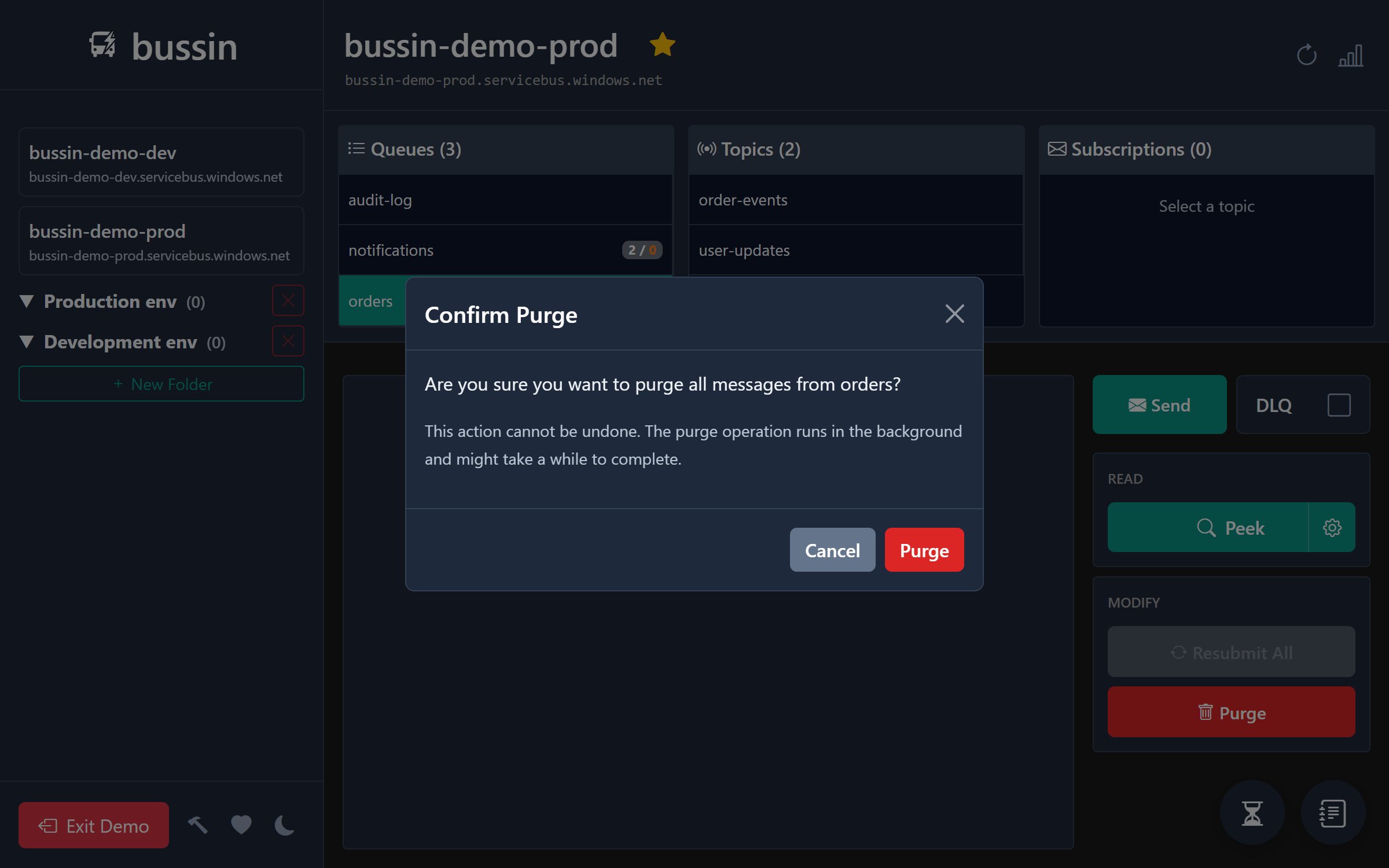The height and width of the screenshot is (868, 1389).
Task: Click the refresh icon in the header
Action: [1306, 56]
